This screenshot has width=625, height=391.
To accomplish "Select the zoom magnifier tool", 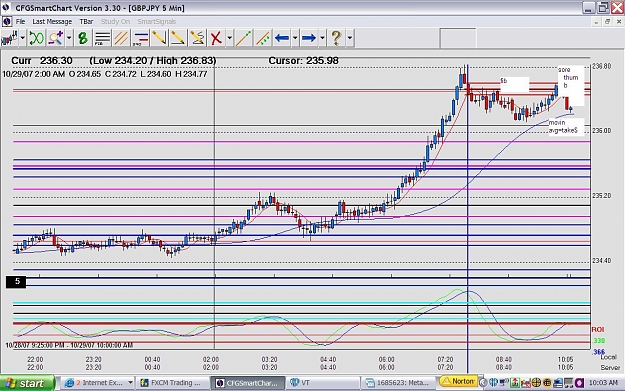I will coord(55,38).
